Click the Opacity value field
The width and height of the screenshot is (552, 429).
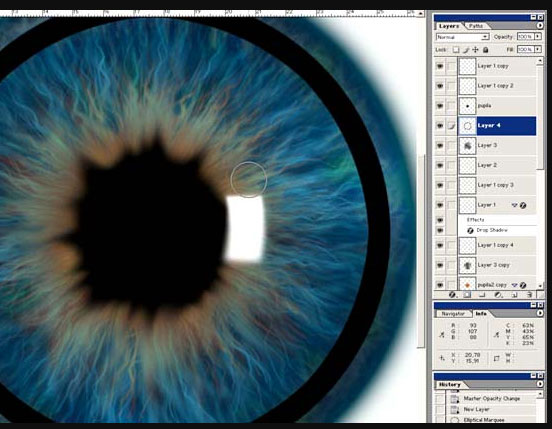pos(525,37)
